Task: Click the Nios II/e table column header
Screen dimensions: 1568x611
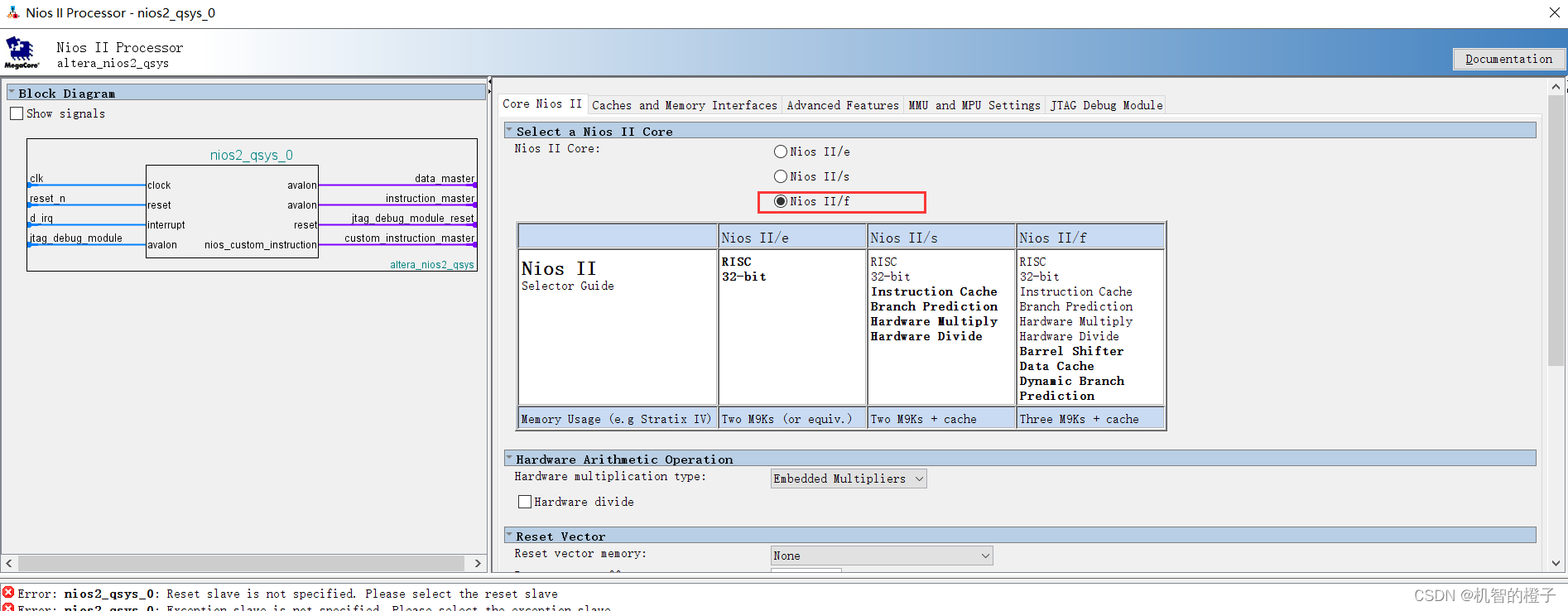Action: (x=792, y=237)
